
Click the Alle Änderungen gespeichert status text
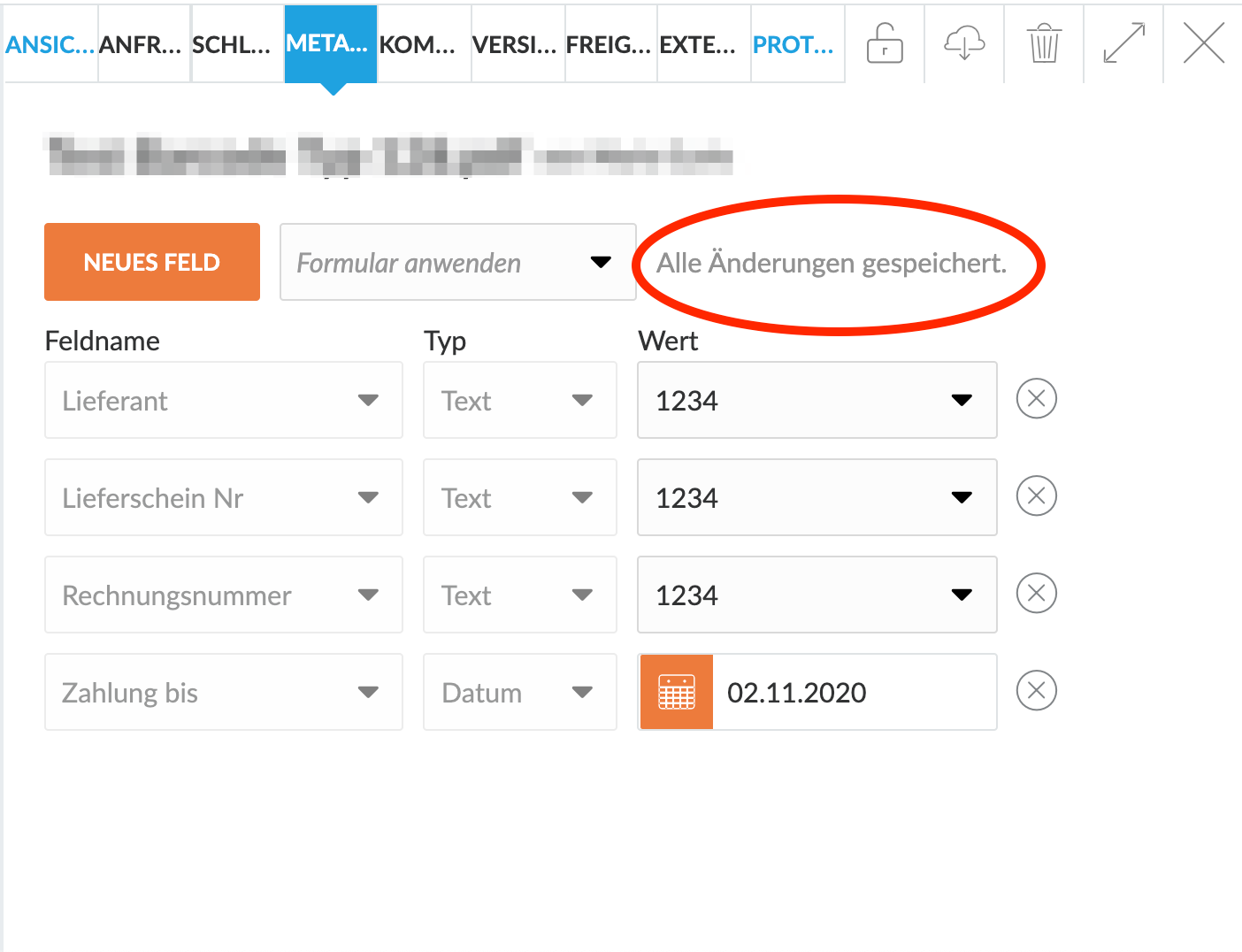(832, 263)
